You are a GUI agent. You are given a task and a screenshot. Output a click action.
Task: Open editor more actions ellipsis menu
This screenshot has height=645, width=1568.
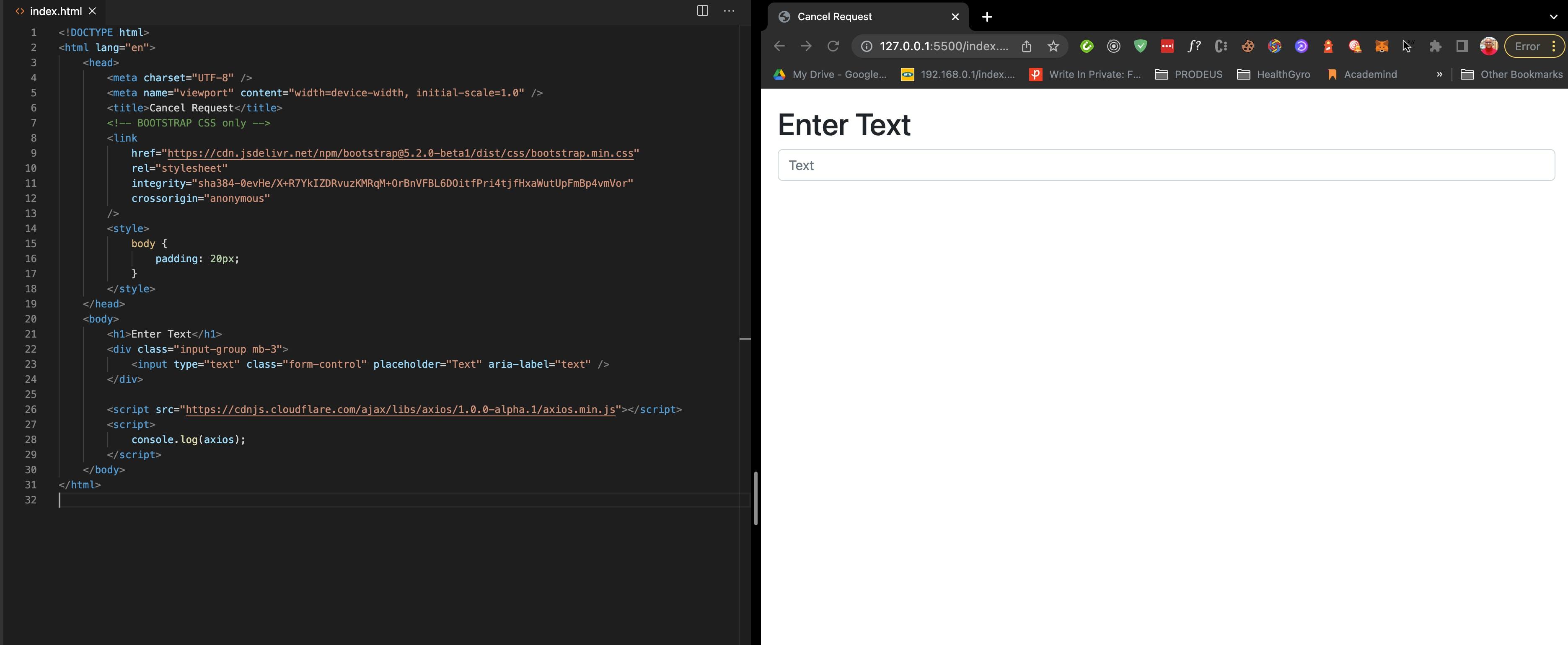pos(729,10)
